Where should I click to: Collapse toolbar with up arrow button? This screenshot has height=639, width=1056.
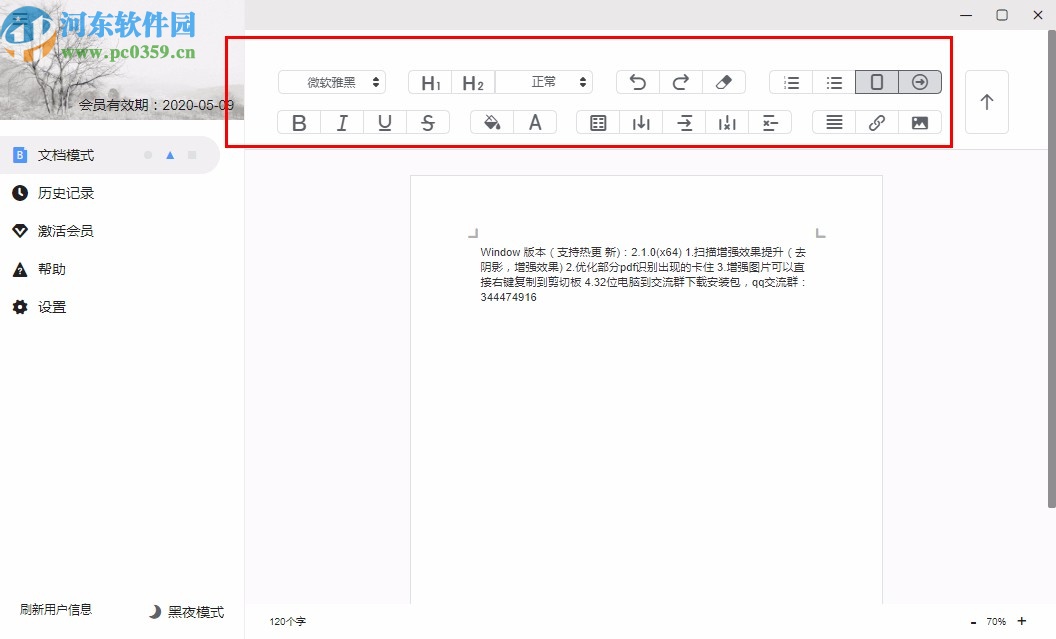point(987,102)
